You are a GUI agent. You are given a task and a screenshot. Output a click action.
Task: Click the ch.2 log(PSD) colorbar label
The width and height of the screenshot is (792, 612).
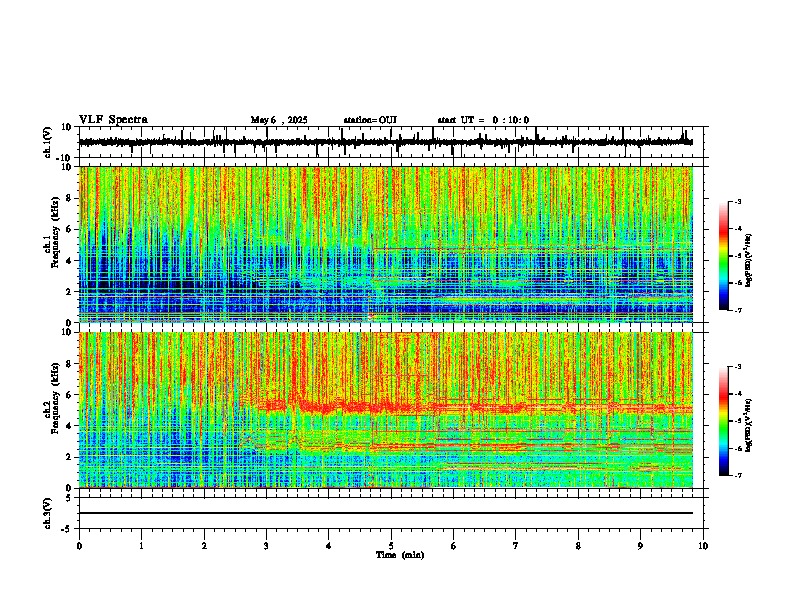pos(748,426)
